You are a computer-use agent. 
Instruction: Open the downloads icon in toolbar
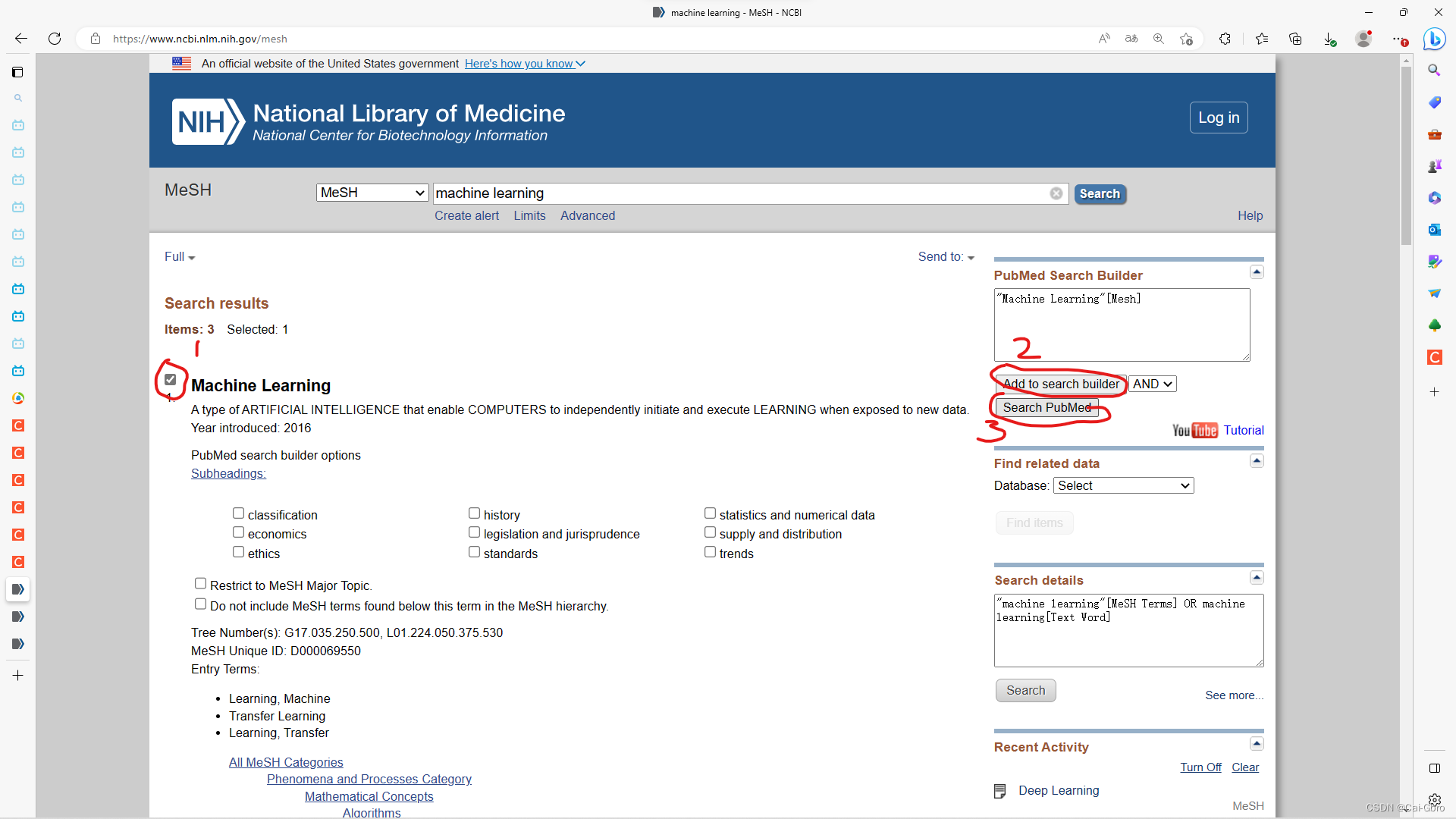(1329, 39)
